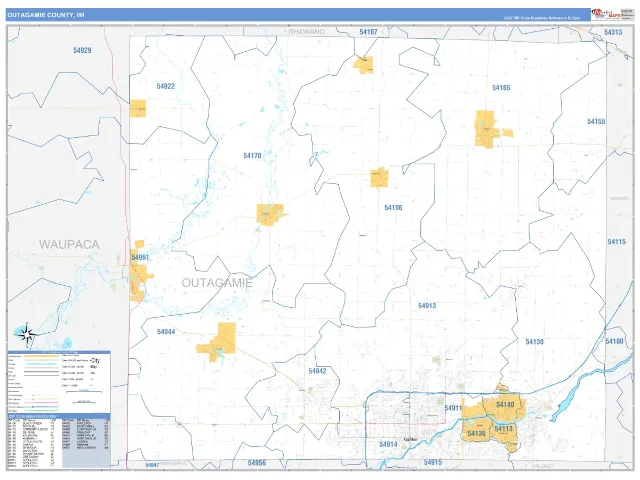The height and width of the screenshot is (480, 640).
Task: Click the map publisher logo
Action: click(605, 14)
